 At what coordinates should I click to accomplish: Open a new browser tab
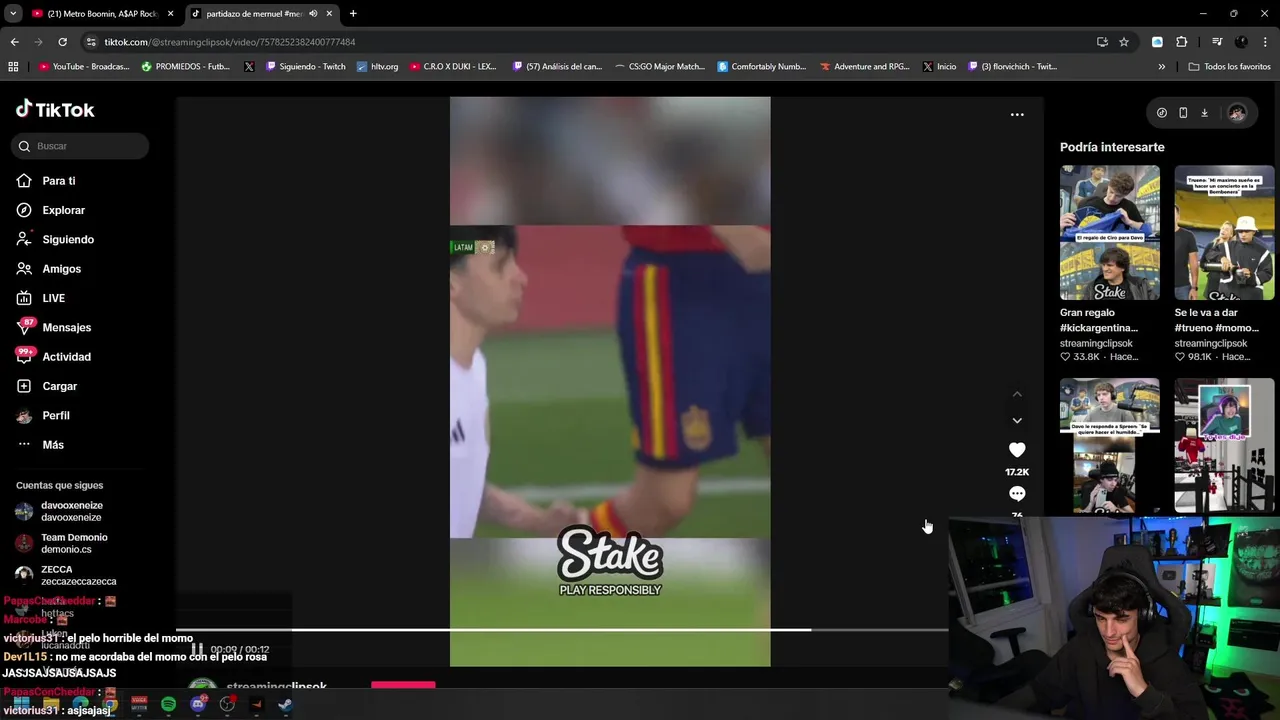click(353, 14)
